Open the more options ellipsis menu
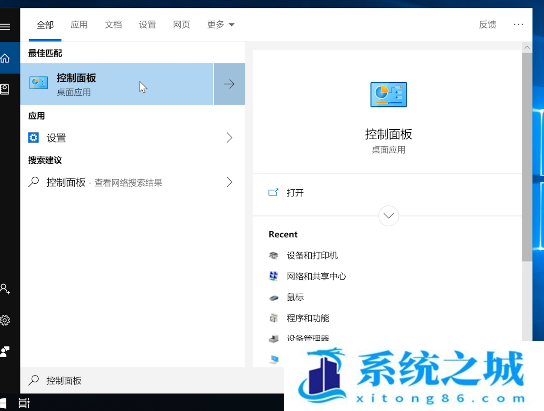This screenshot has width=544, height=411. 518,25
